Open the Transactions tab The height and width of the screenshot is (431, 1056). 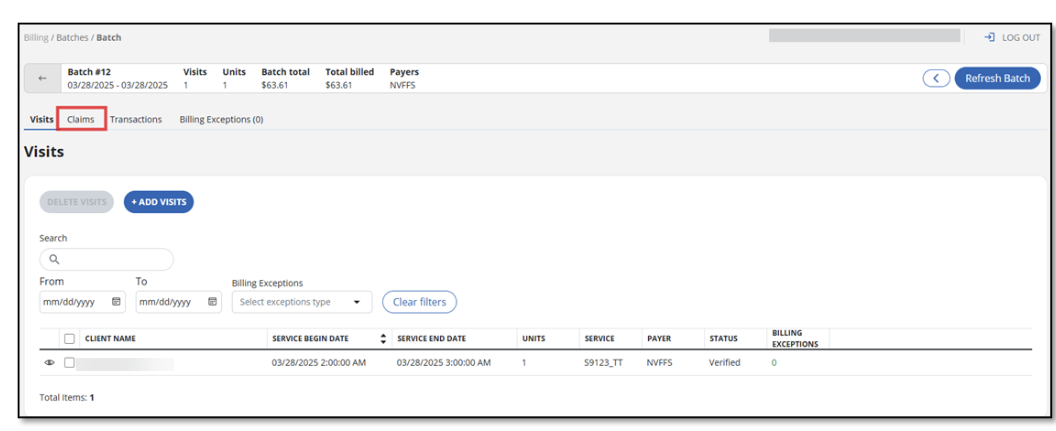coord(136,120)
